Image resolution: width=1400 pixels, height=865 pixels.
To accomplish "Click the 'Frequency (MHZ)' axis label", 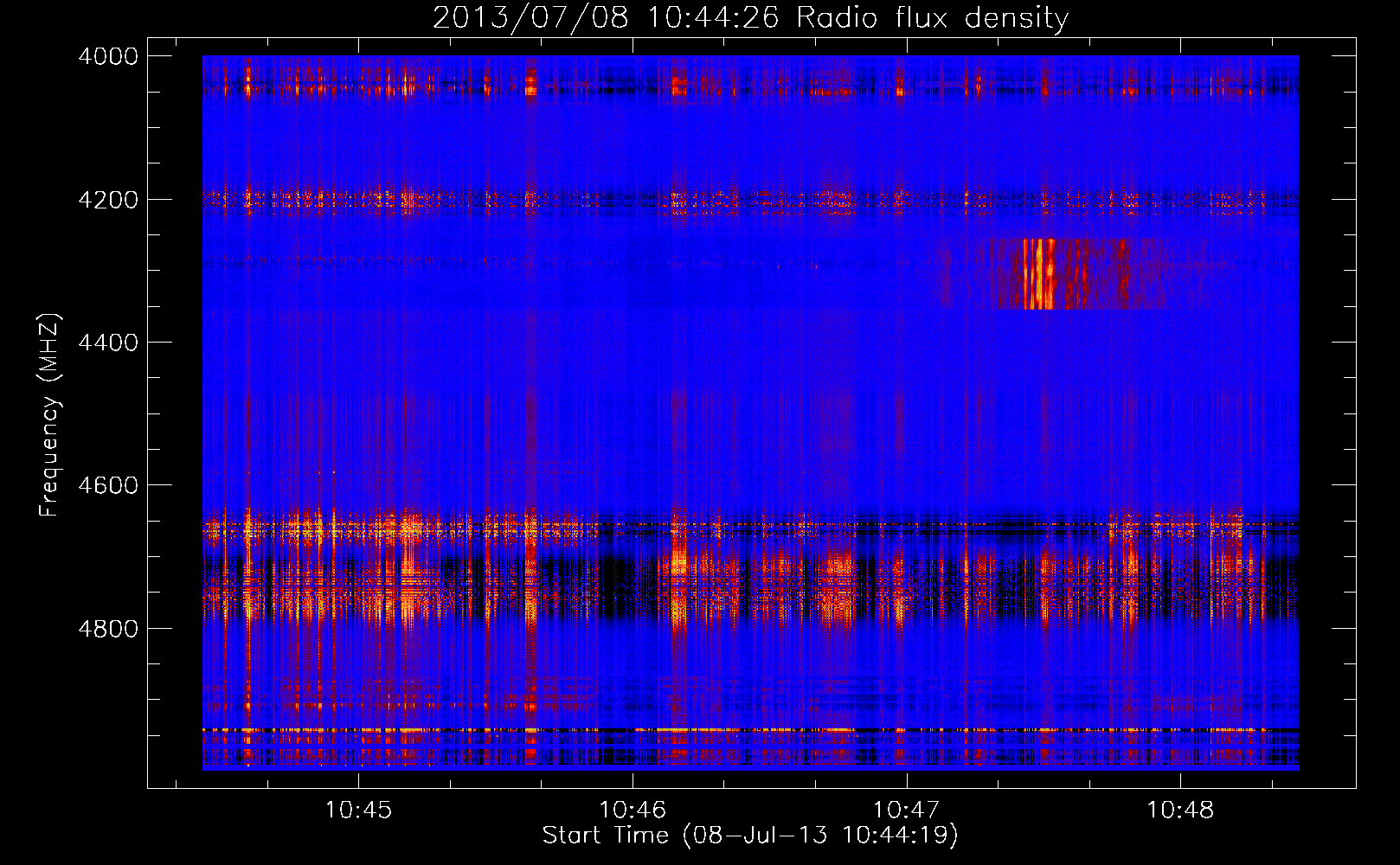I will click(50, 415).
